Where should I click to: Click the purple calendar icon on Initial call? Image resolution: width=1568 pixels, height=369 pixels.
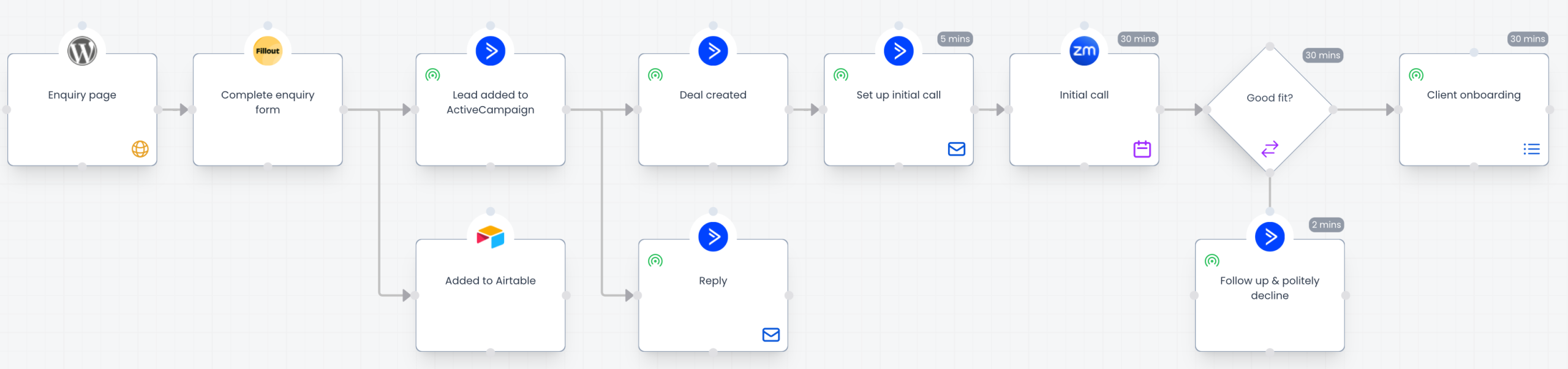click(1142, 149)
